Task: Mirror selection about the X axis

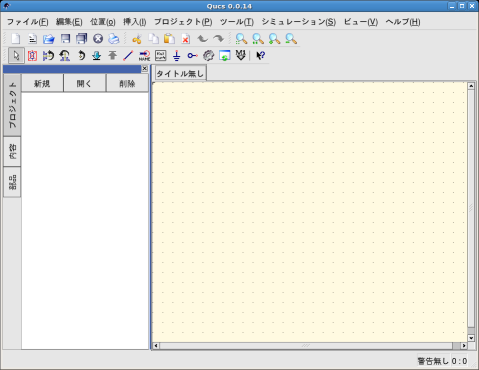Action: coord(48,55)
